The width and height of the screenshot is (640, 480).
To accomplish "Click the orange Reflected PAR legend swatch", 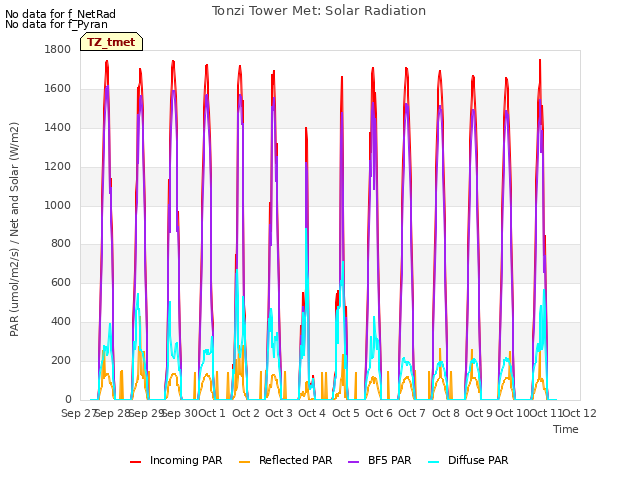I will pyautogui.click(x=244, y=461).
